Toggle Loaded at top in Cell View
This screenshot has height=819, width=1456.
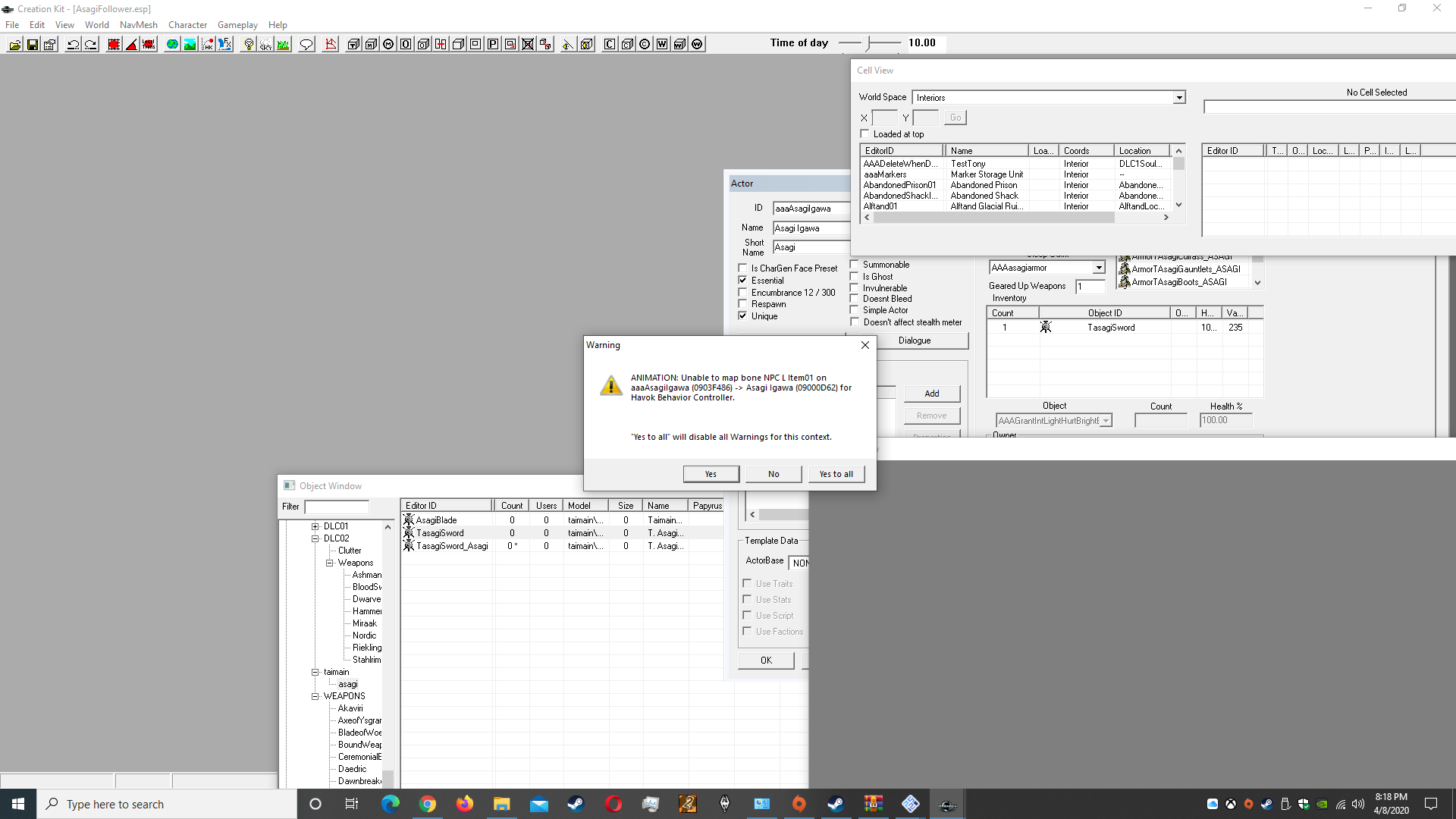pos(865,134)
